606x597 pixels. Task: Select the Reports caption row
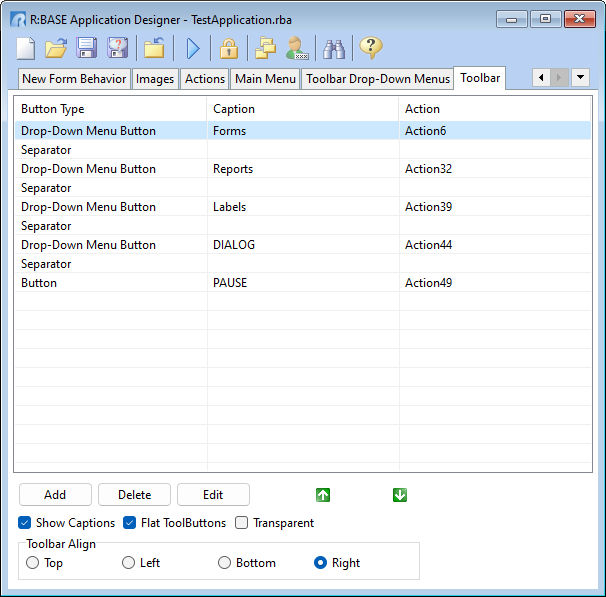303,169
